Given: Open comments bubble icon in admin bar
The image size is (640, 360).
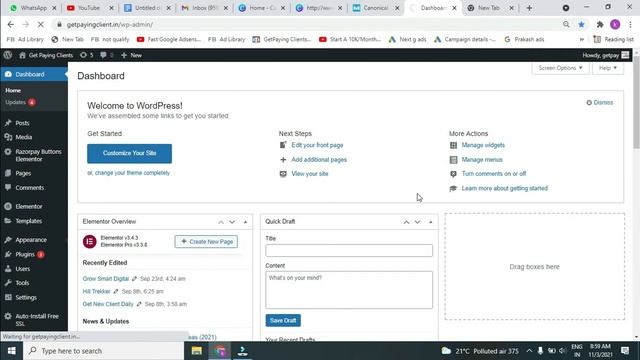Looking at the screenshot, I should coord(107,55).
